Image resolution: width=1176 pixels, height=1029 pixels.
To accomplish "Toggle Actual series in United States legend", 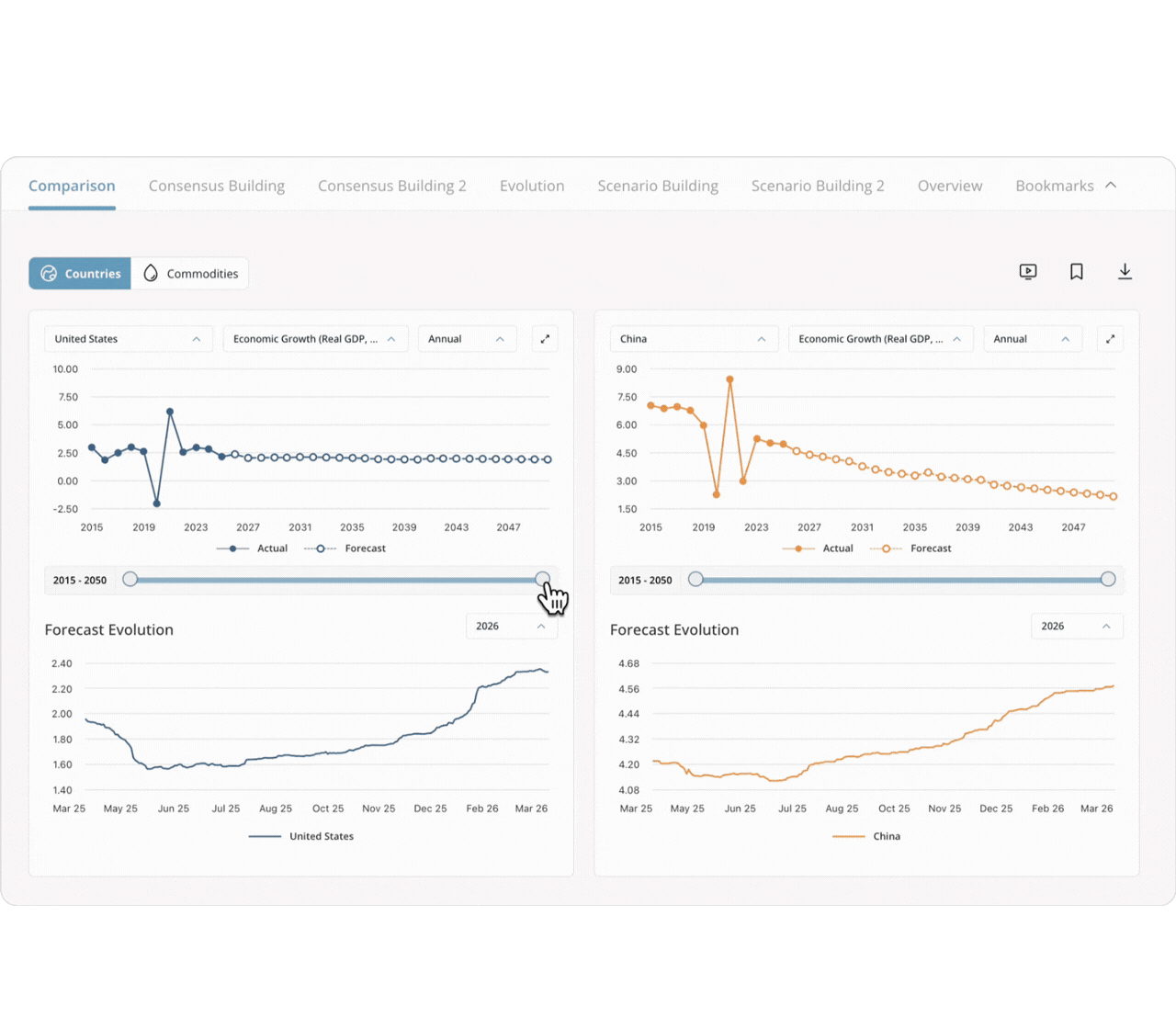I will pyautogui.click(x=253, y=548).
